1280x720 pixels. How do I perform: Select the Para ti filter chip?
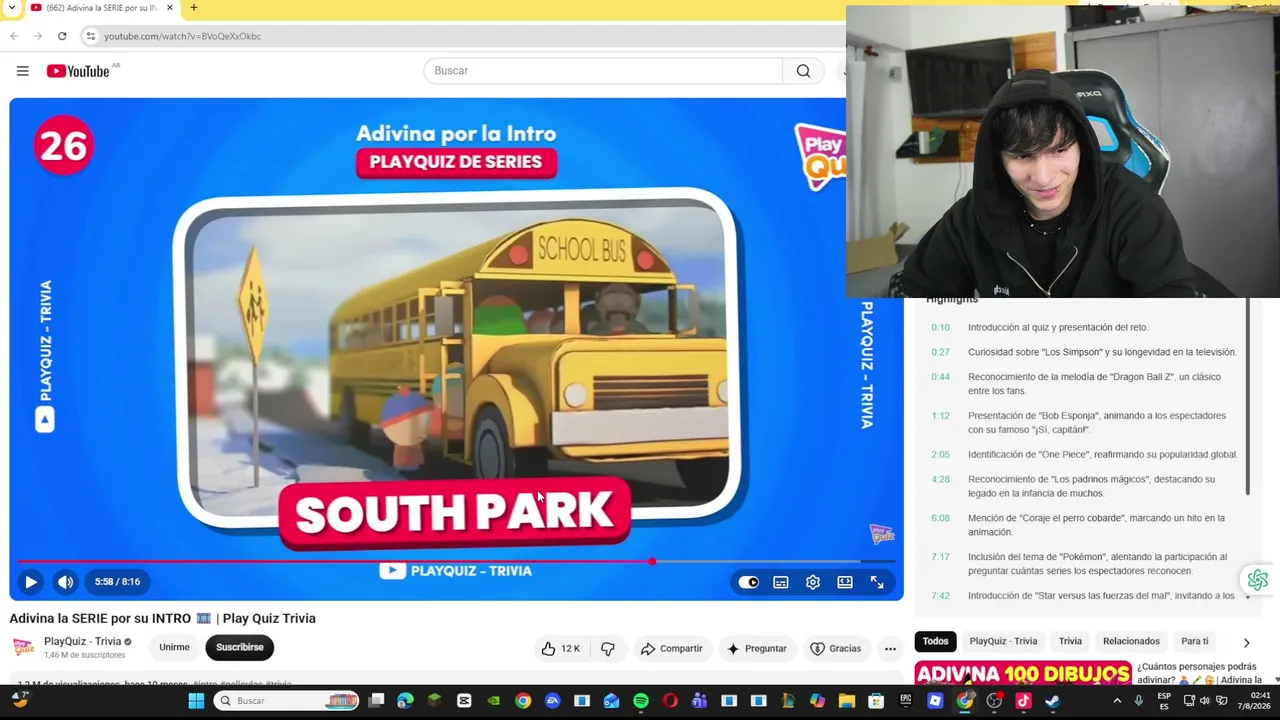[1194, 641]
